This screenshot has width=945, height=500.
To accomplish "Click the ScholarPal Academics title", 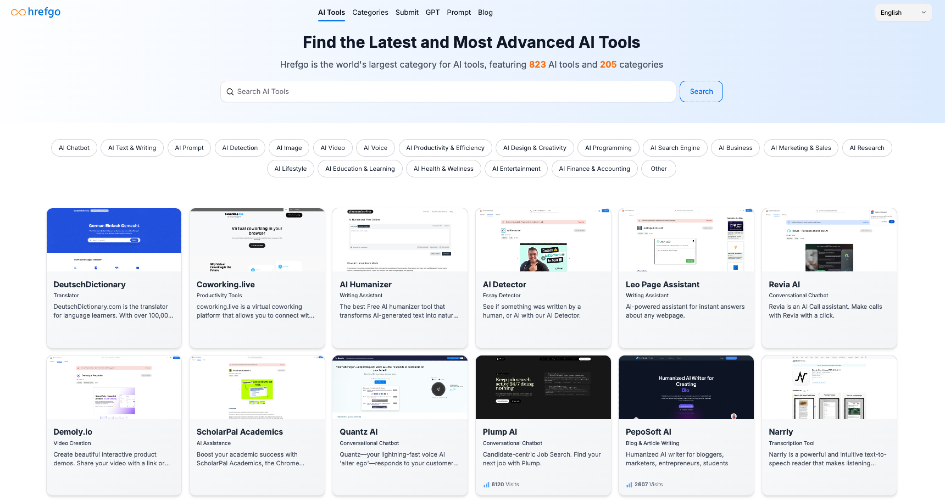I will point(239,432).
